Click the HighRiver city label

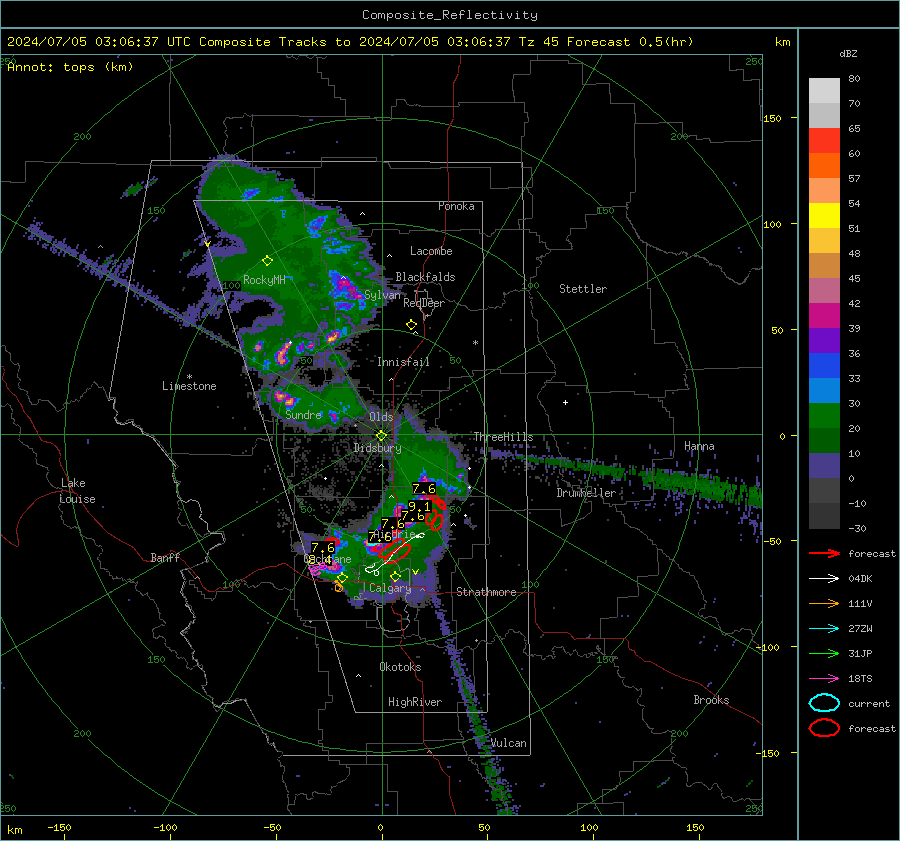pos(415,702)
